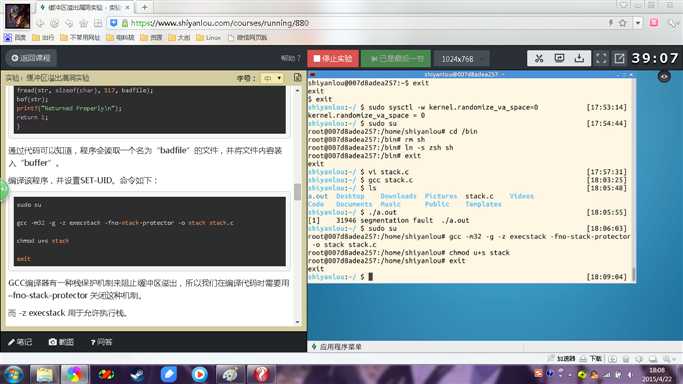The width and height of the screenshot is (683, 384).
Task: Click the browser back arrow button
Action: (x=40, y=23)
